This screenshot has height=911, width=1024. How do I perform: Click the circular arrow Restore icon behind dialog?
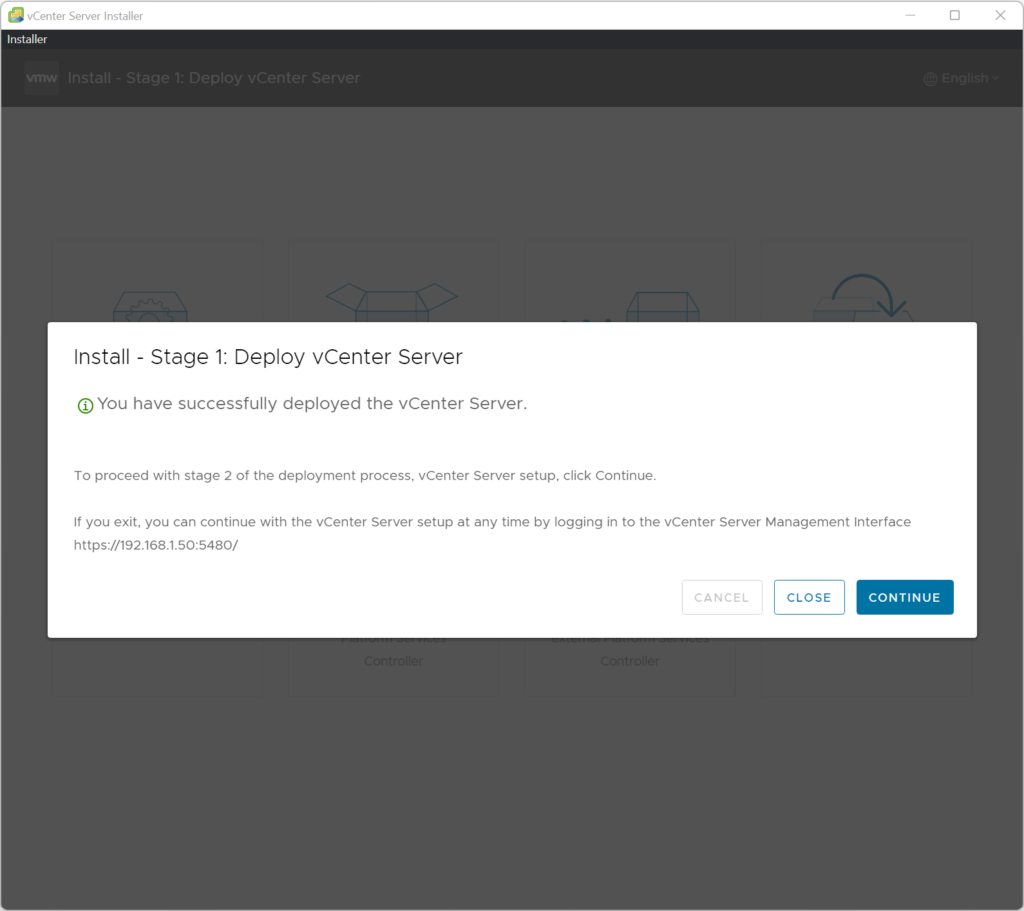click(x=863, y=297)
